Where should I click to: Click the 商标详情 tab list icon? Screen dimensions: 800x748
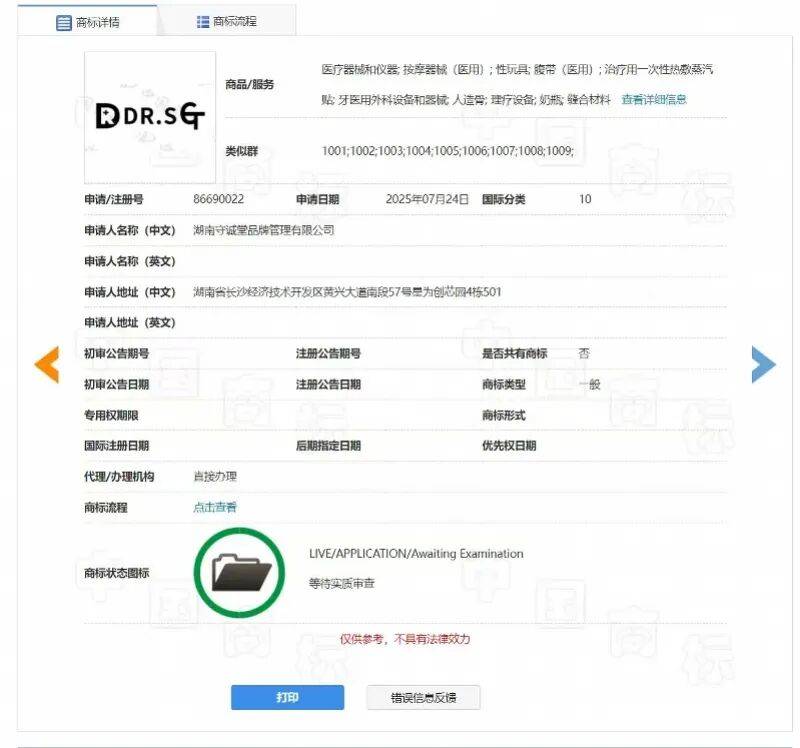(x=63, y=23)
